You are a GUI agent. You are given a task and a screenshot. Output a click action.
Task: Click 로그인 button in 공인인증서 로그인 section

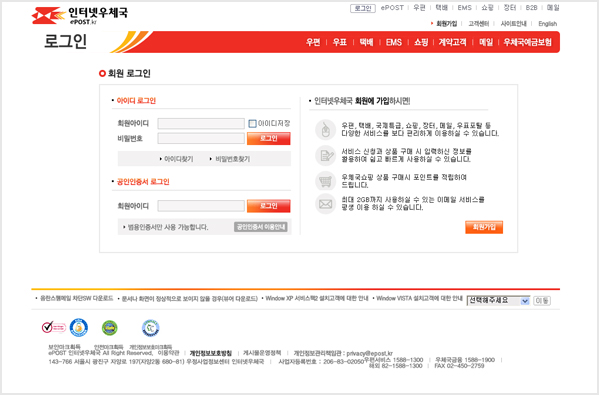tap(269, 206)
